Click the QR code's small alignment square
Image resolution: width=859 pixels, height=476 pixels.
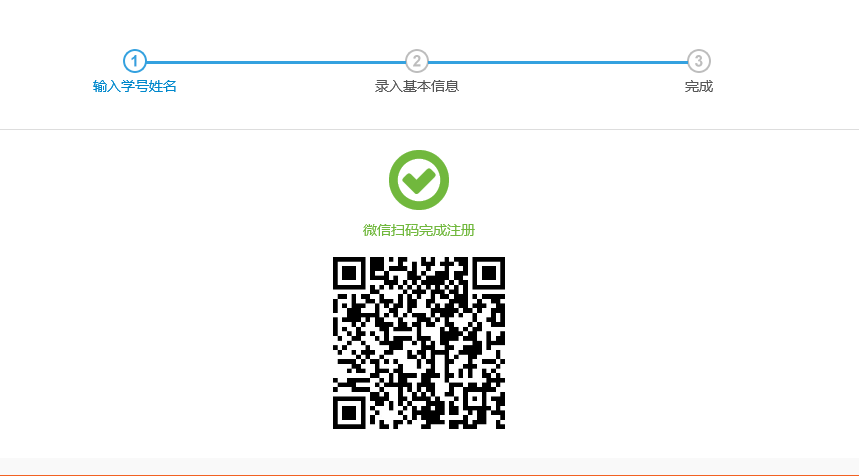474,399
